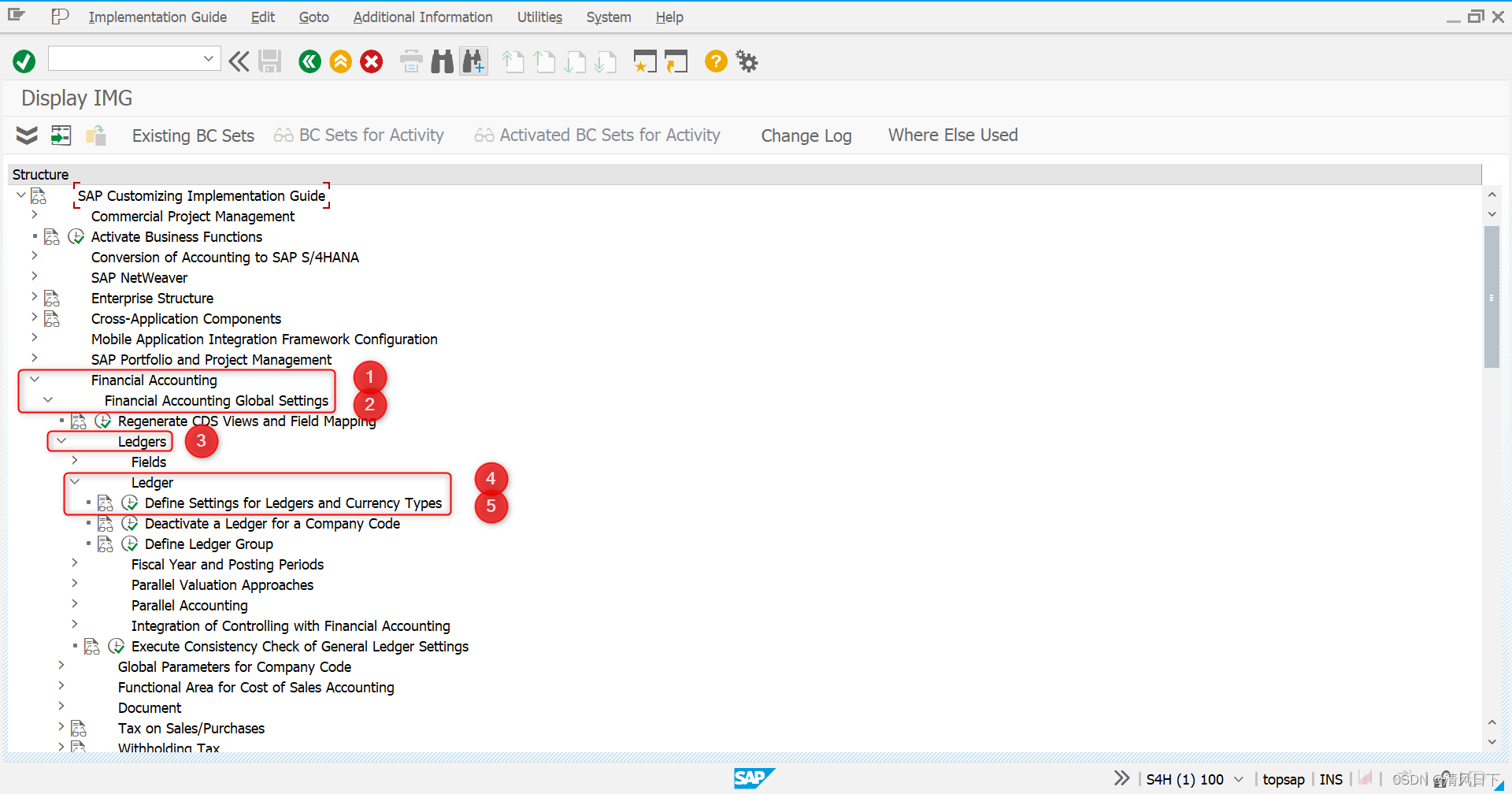
Task: Click the green Back arrow icon
Action: point(310,61)
